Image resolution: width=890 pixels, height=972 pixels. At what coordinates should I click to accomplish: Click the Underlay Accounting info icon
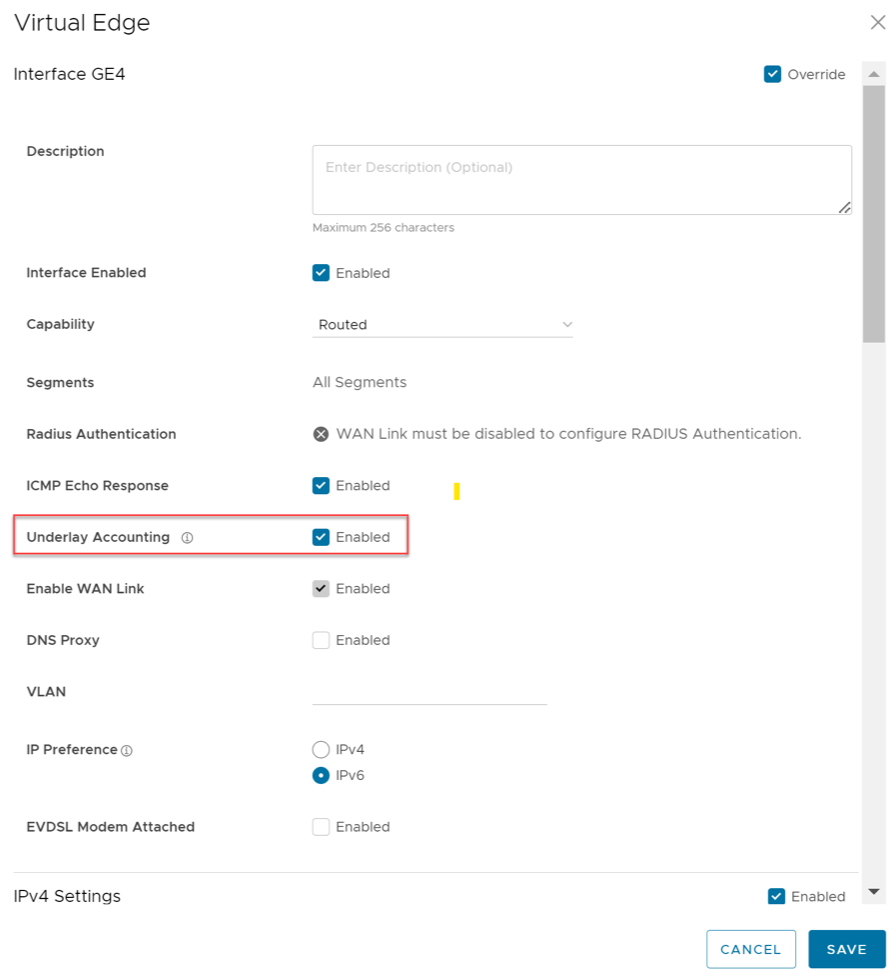187,538
